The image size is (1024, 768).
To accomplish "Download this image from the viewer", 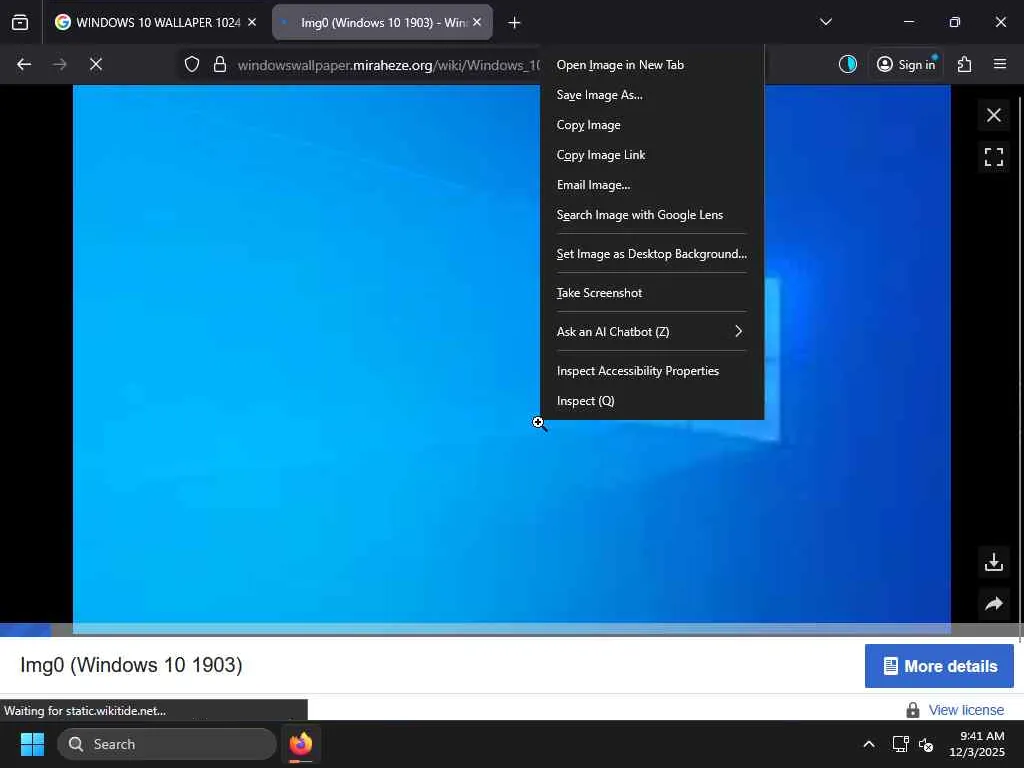I will tap(994, 562).
